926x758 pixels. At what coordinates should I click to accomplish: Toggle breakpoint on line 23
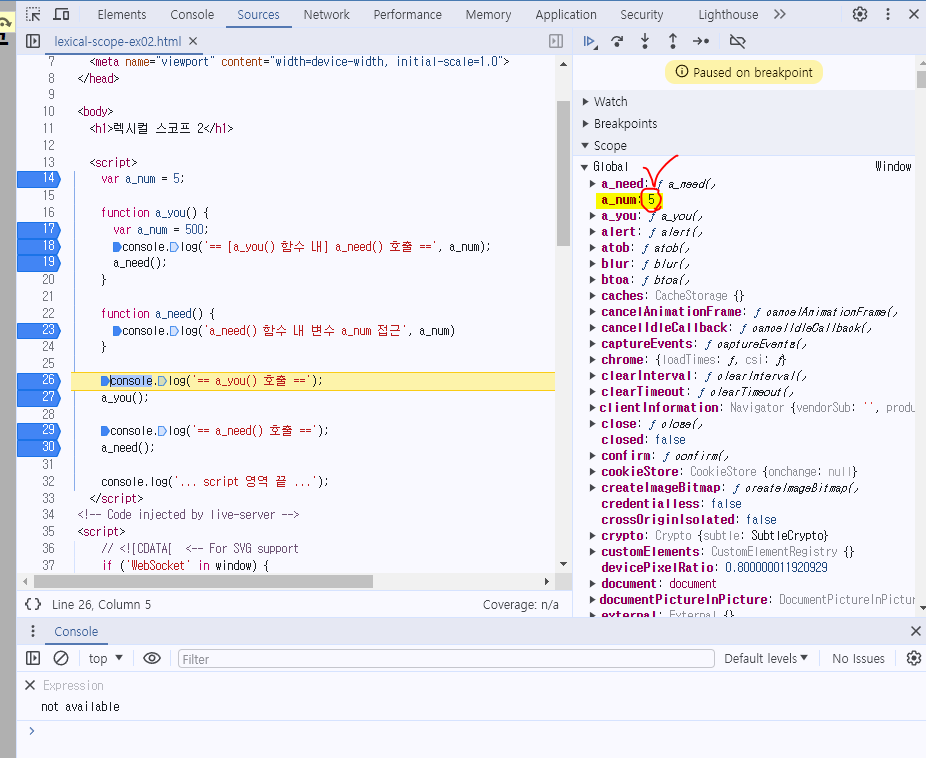38,330
